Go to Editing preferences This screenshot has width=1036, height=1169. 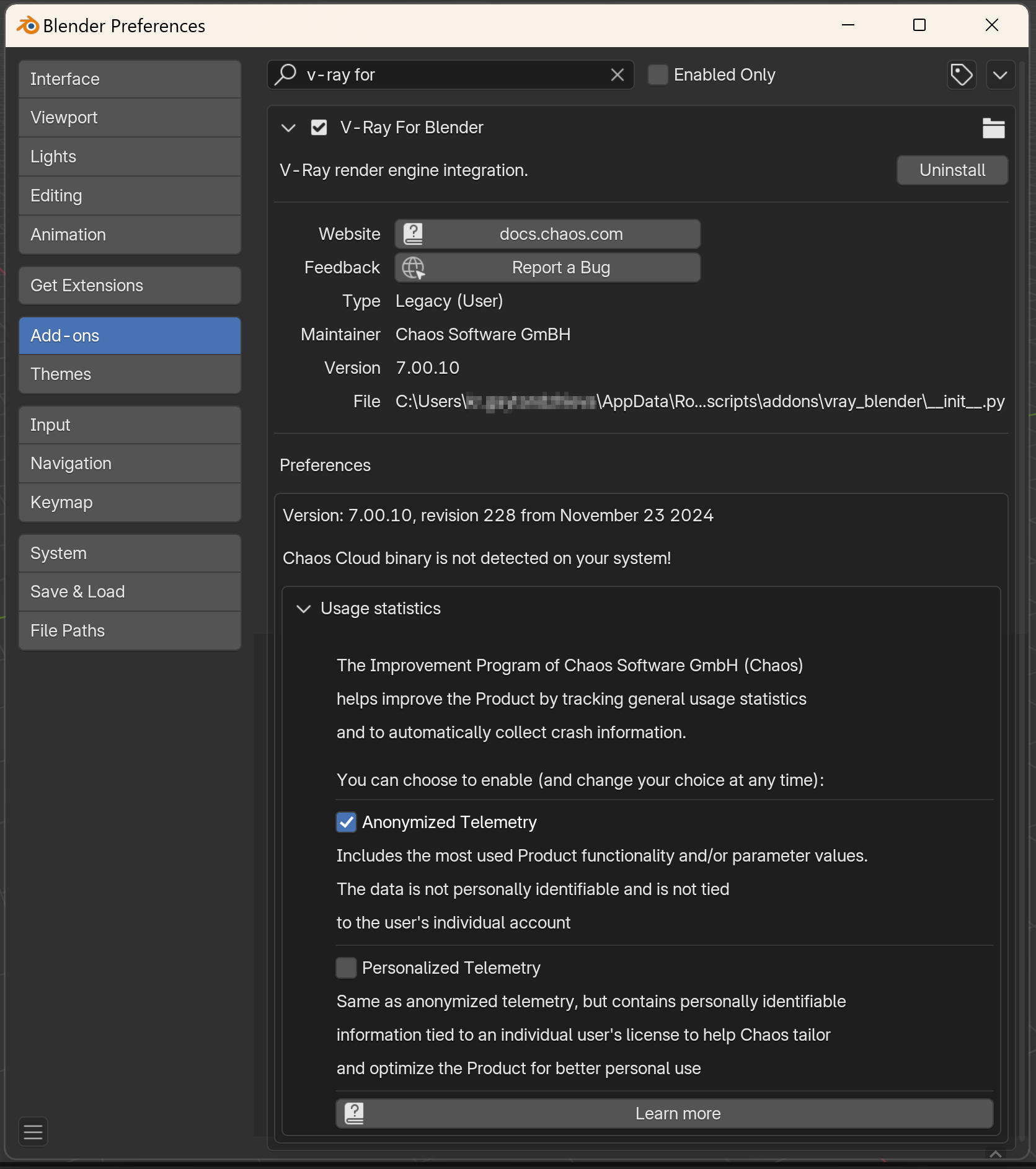[130, 196]
